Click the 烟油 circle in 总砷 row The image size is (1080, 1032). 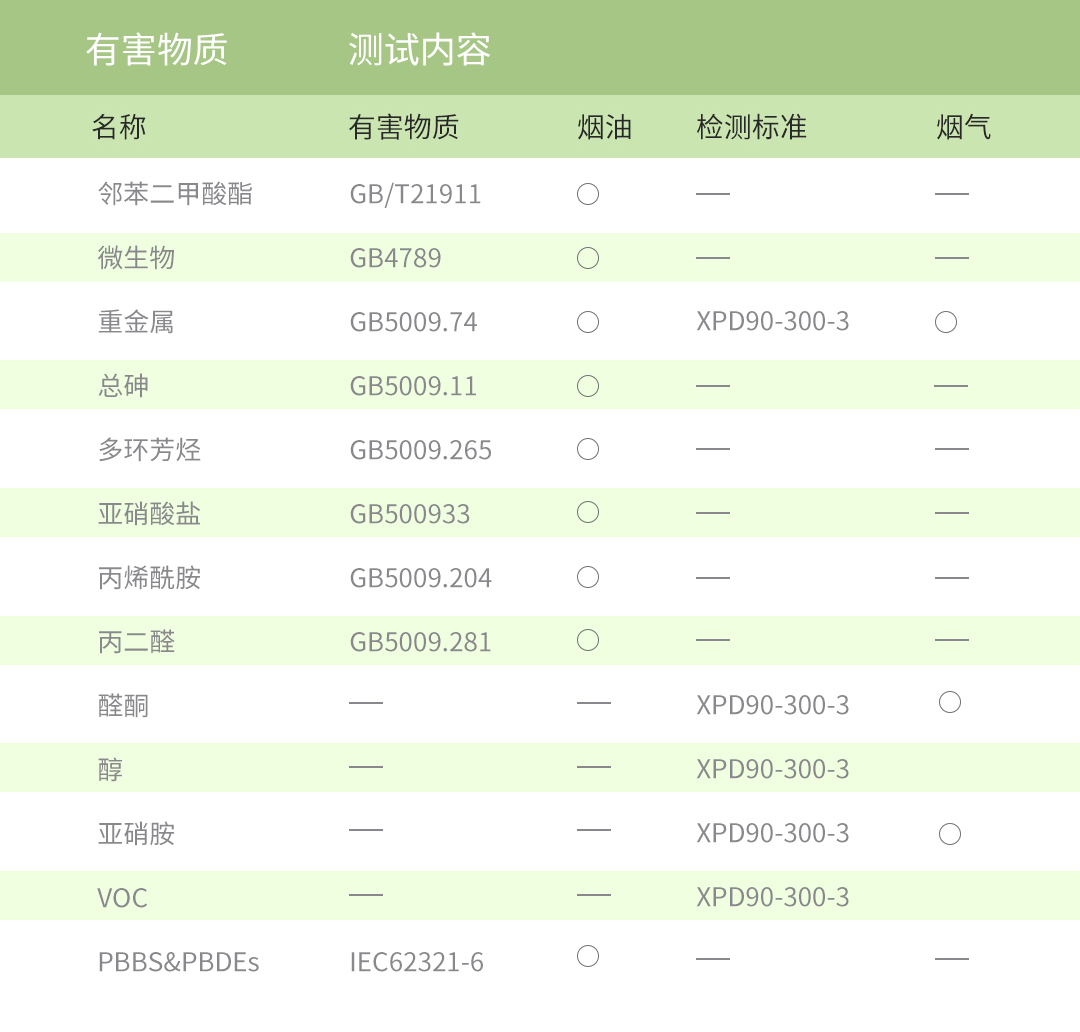588,386
